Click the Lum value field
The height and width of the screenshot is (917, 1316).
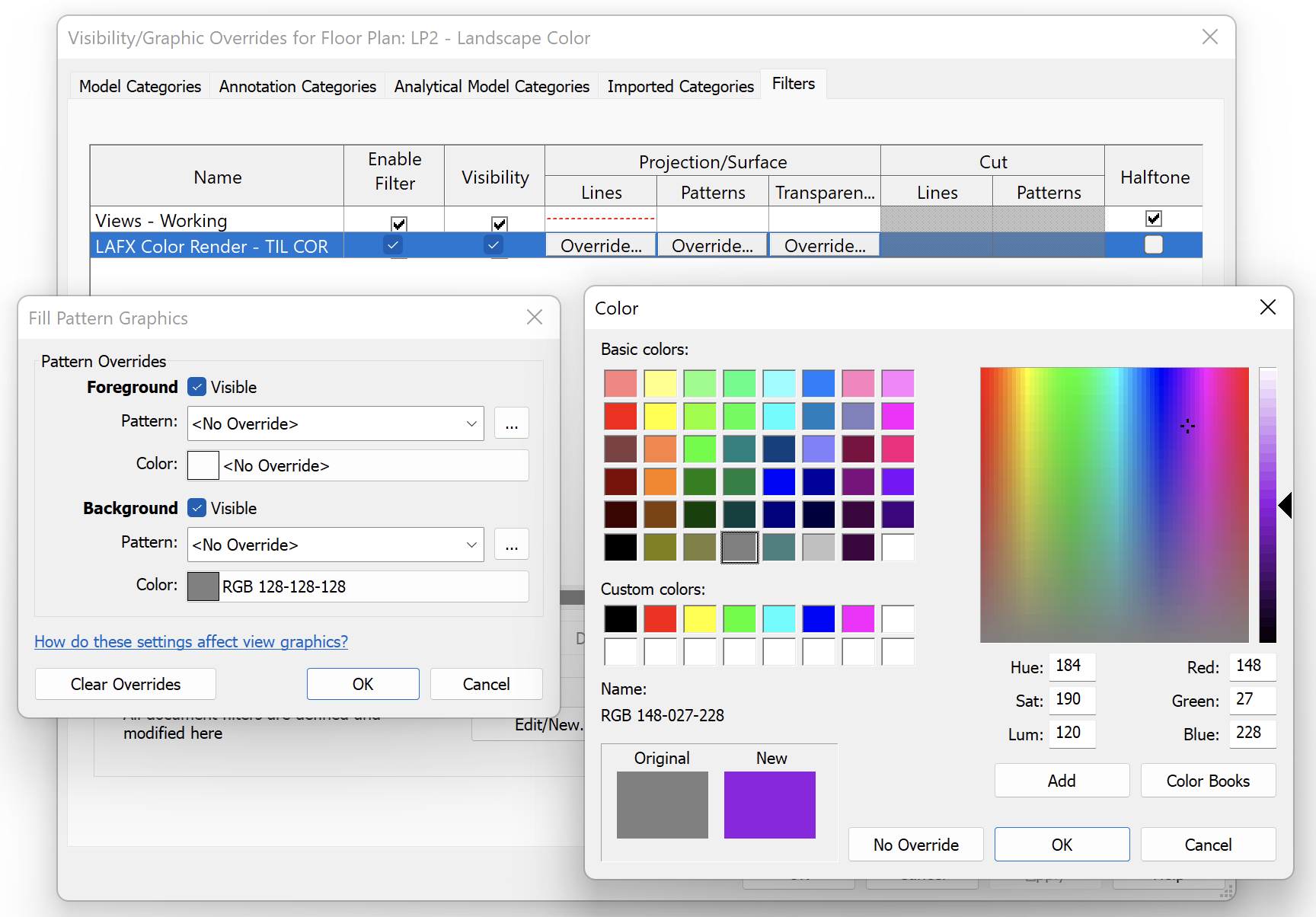click(1072, 733)
